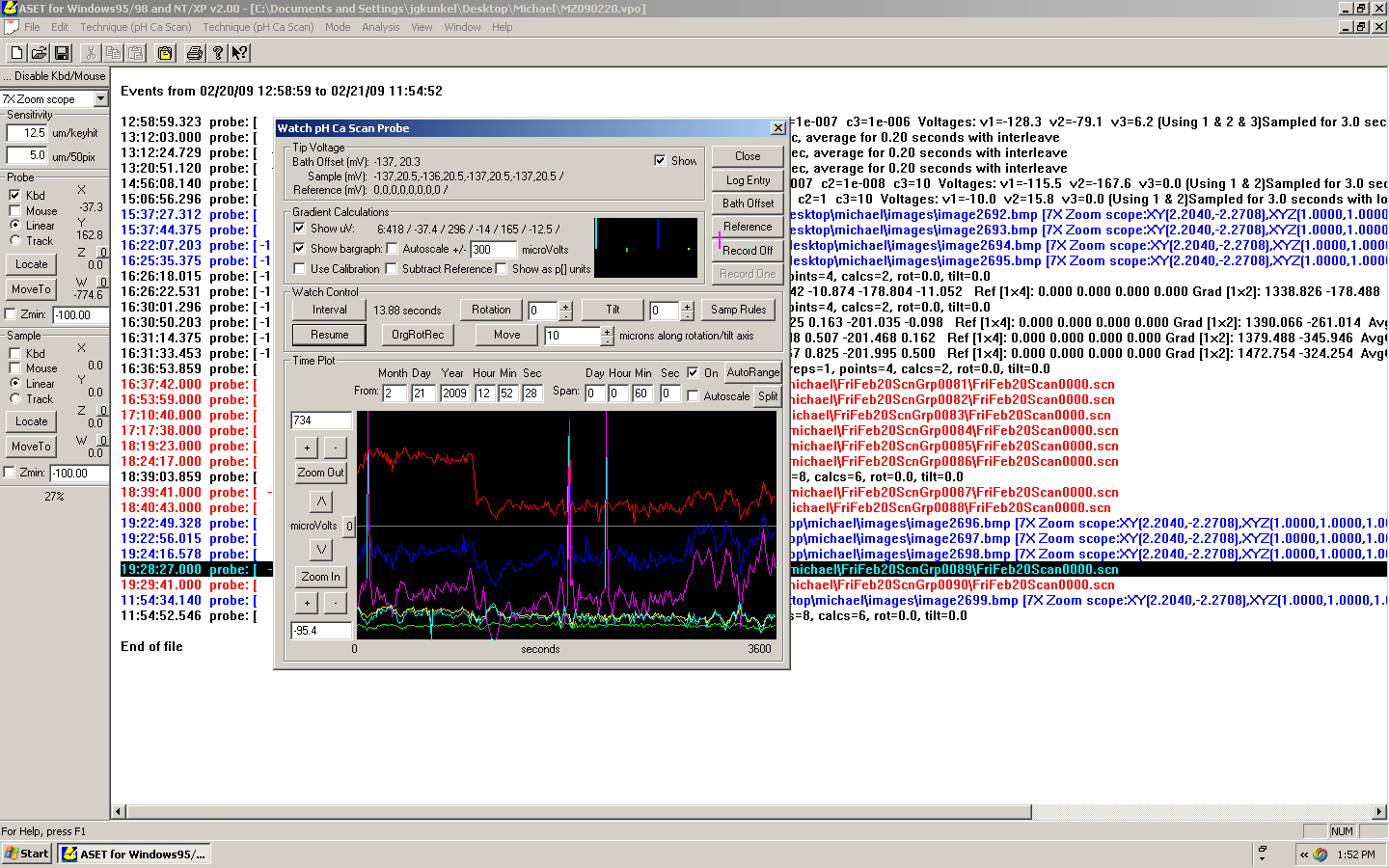Toggle the Show uV checkbox
The height and width of the screenshot is (868, 1389).
click(x=299, y=229)
